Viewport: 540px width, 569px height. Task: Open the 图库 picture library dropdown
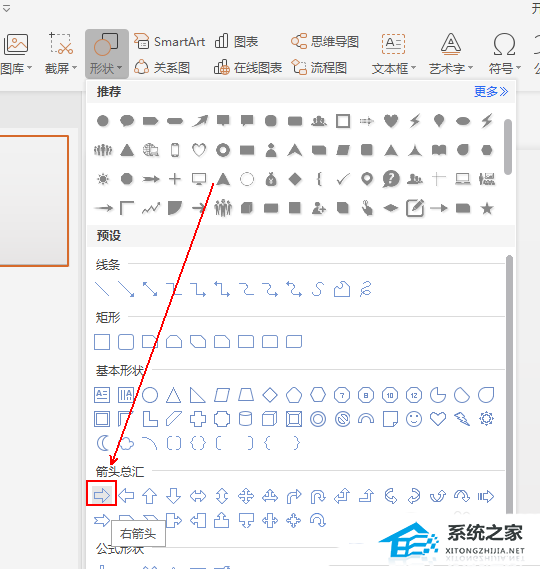tap(16, 54)
